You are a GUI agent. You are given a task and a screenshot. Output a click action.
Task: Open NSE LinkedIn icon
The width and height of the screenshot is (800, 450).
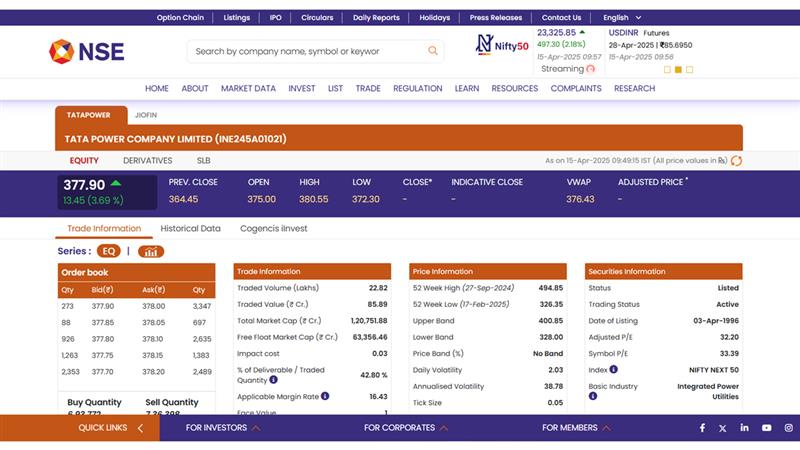click(744, 428)
